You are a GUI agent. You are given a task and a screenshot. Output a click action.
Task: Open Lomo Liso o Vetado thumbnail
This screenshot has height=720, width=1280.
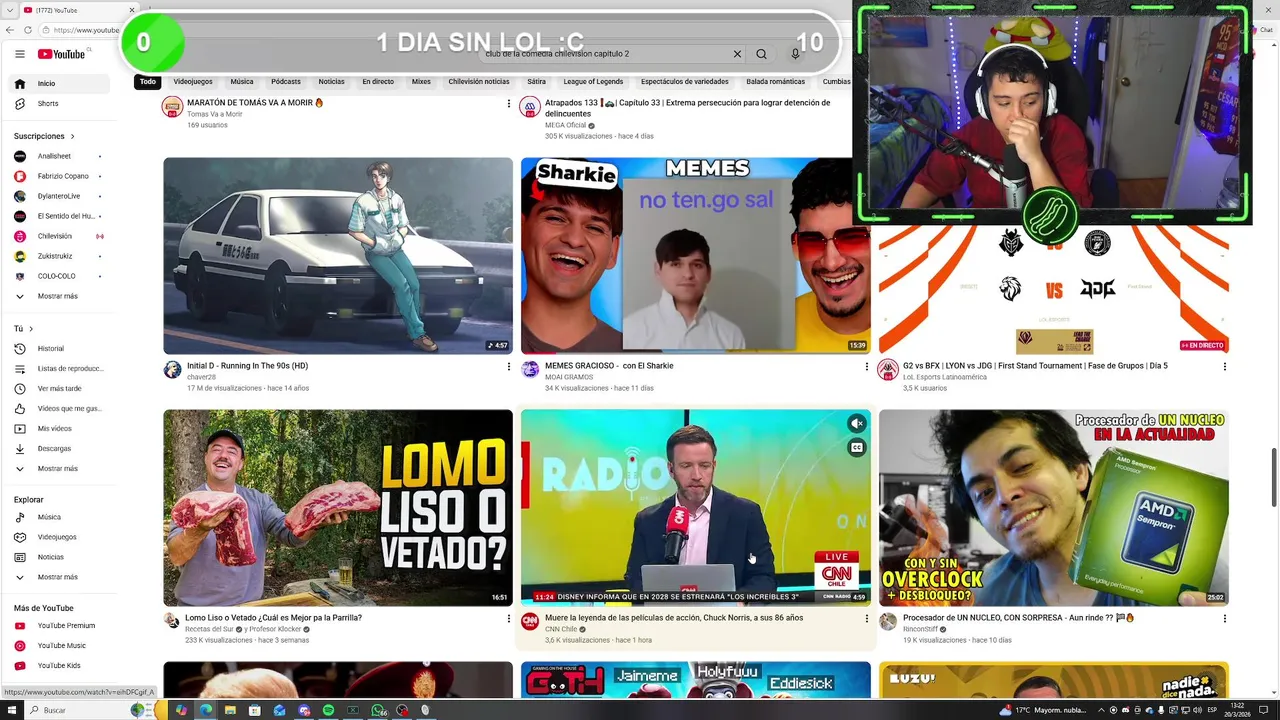pos(338,508)
